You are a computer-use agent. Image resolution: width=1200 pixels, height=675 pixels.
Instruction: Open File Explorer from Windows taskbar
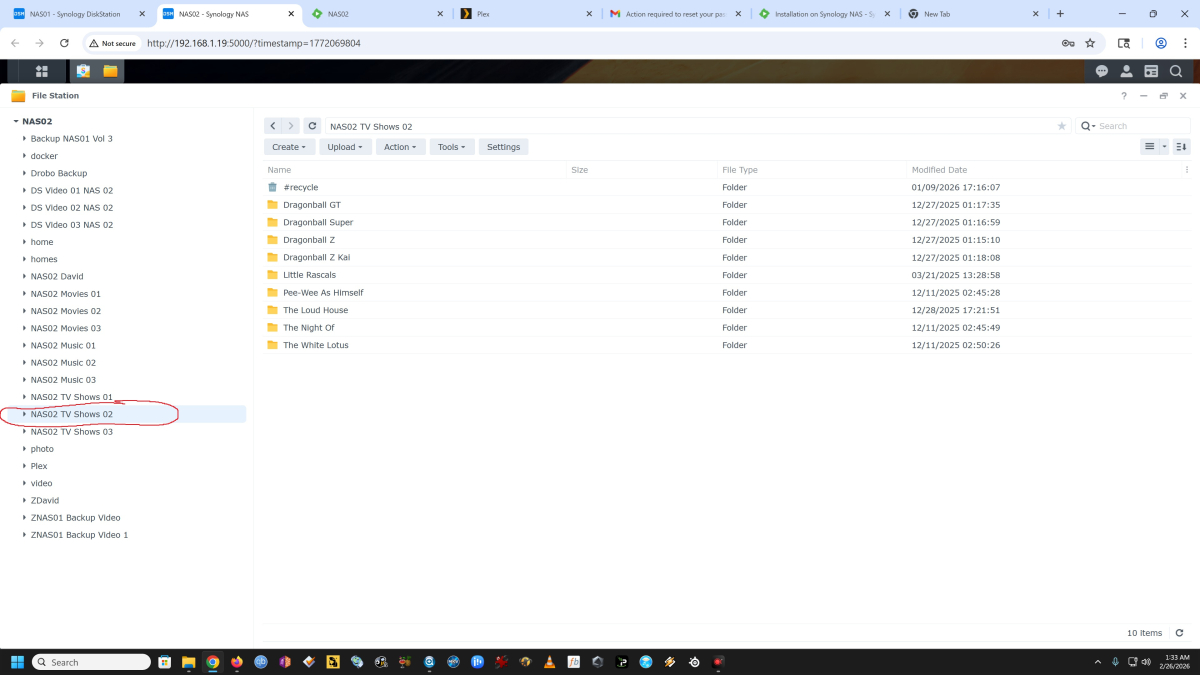point(188,662)
